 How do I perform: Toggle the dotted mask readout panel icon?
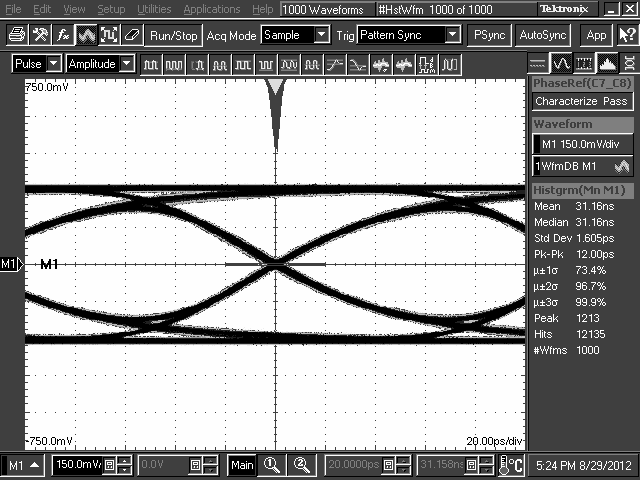coord(584,64)
